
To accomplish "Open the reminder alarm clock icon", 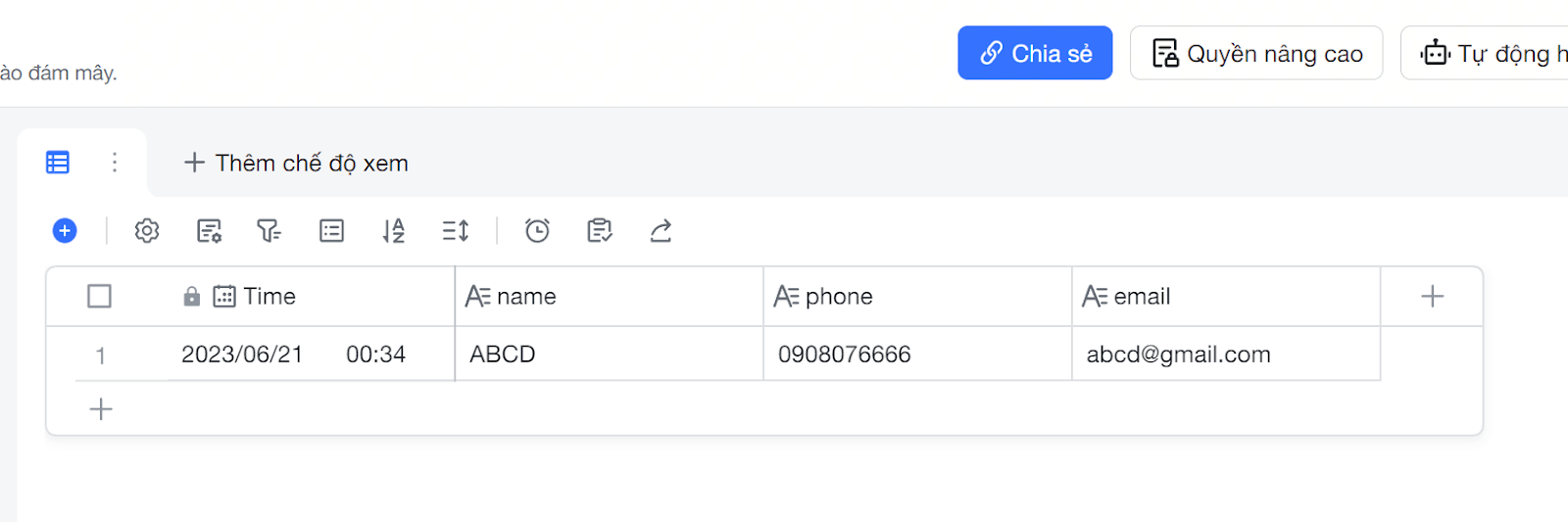I will pos(537,231).
